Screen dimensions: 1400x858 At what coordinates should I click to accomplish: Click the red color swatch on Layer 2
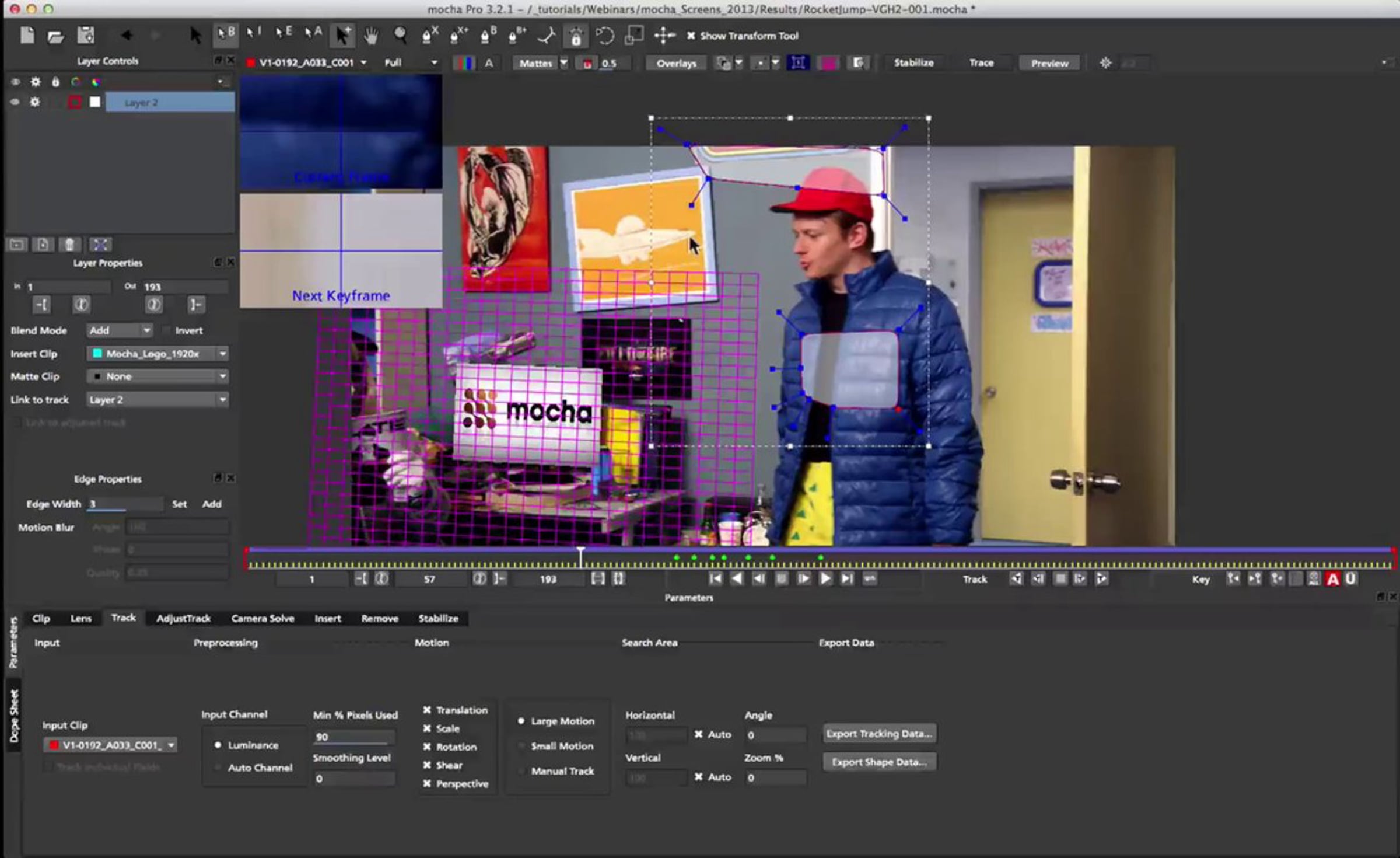[75, 103]
